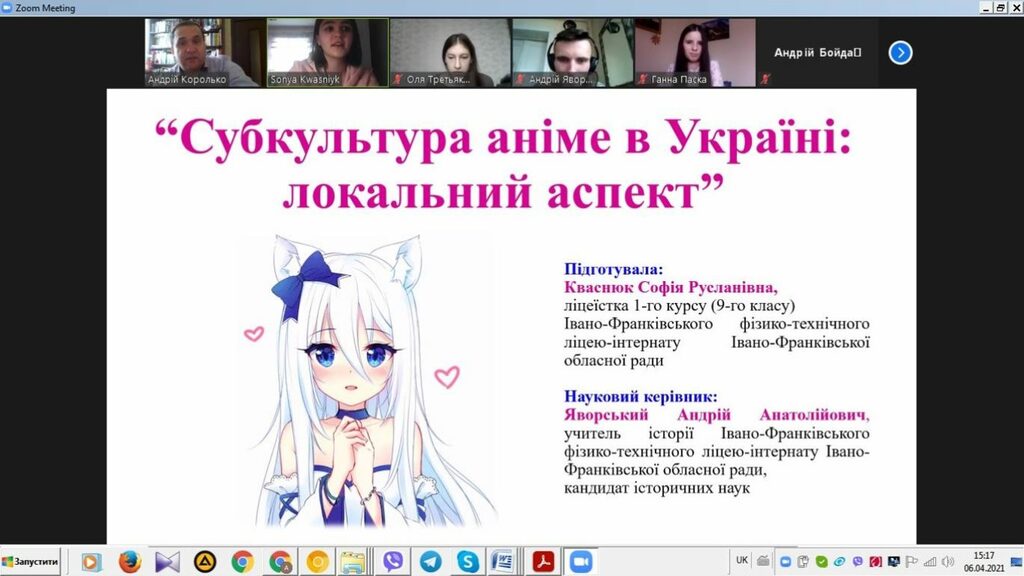
Task: Open Windows Explorer folder in taskbar
Action: coord(354,562)
